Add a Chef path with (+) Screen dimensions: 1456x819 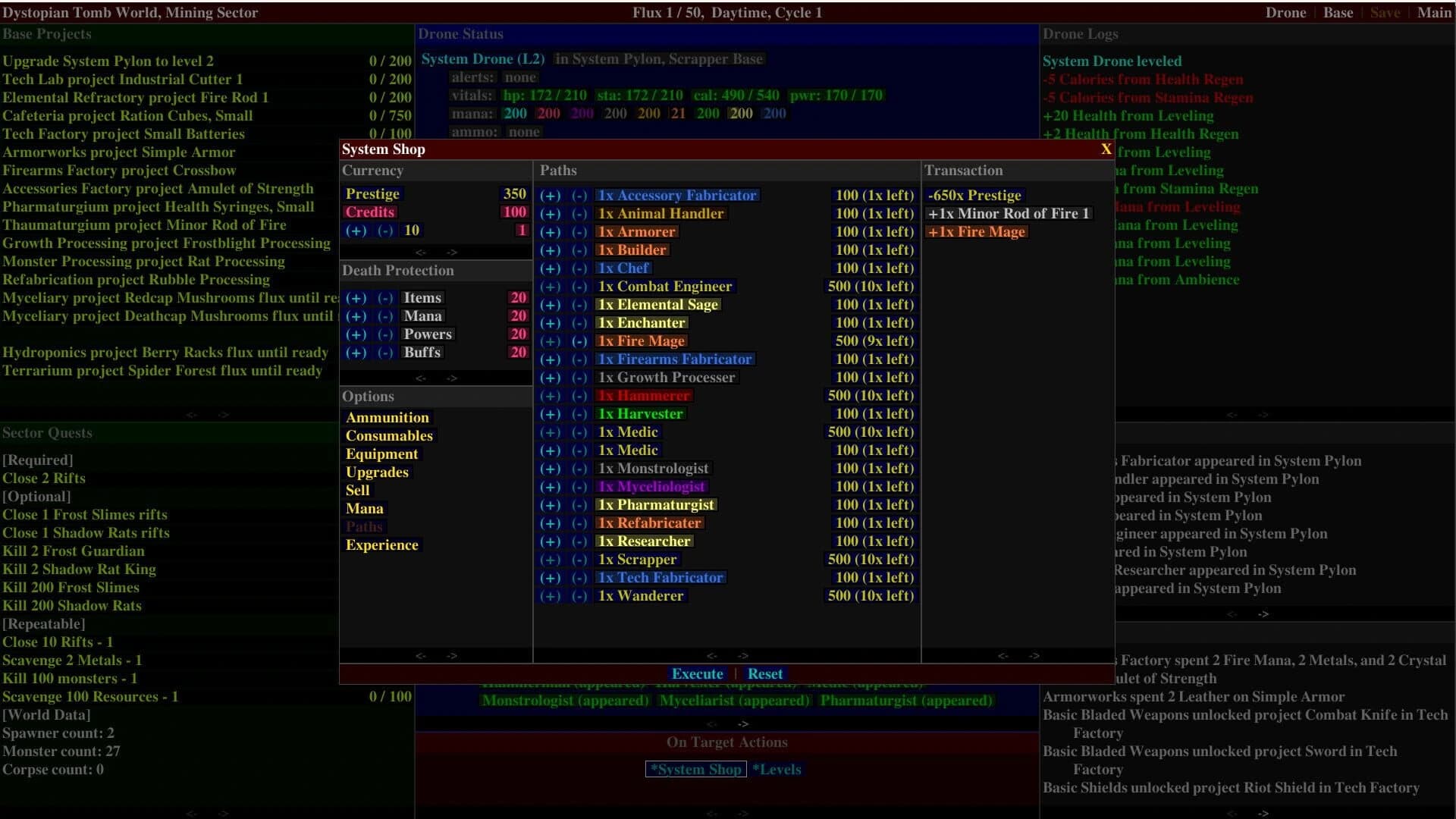coord(551,268)
